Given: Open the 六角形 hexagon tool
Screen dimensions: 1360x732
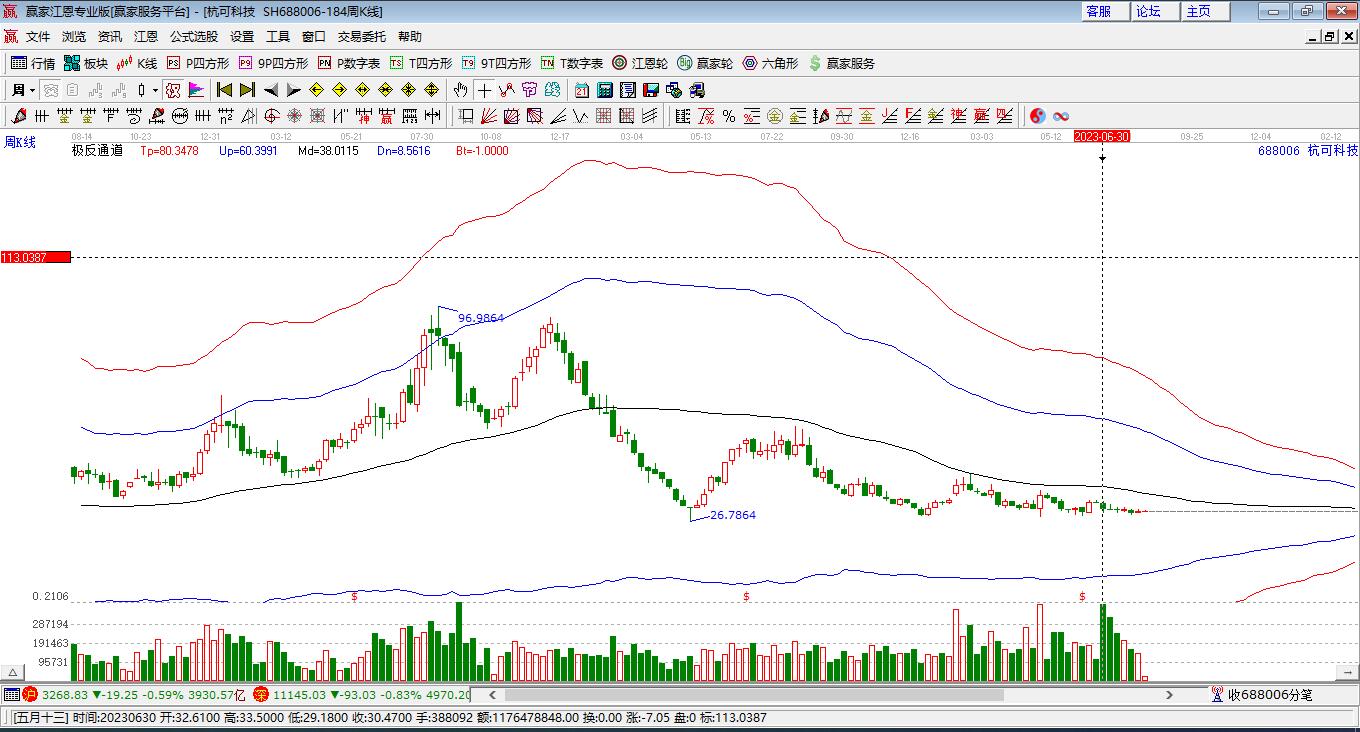Looking at the screenshot, I should 770,63.
